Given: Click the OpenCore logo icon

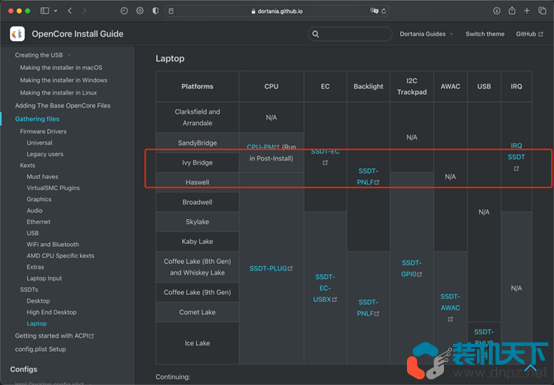Looking at the screenshot, I should pos(17,34).
